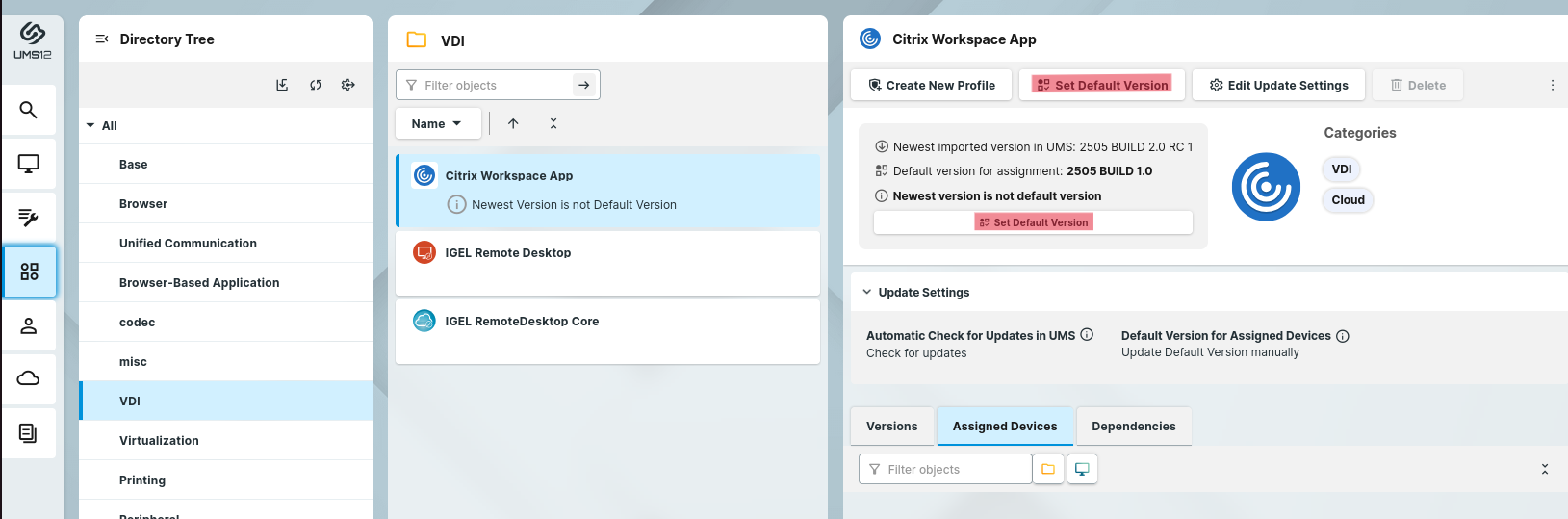Switch to the Versions tab
The image size is (1568, 519).
pos(891,426)
